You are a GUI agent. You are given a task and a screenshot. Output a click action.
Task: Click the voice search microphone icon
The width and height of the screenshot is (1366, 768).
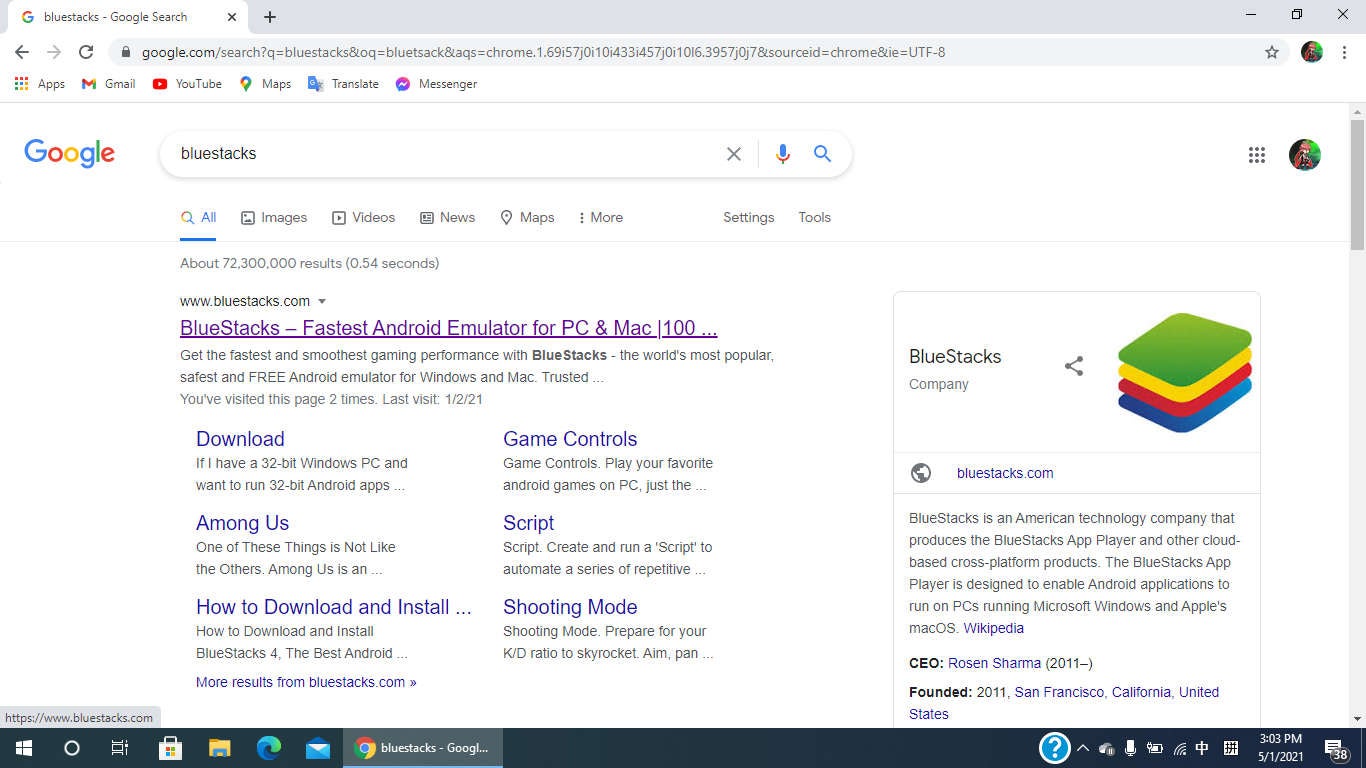pos(782,154)
